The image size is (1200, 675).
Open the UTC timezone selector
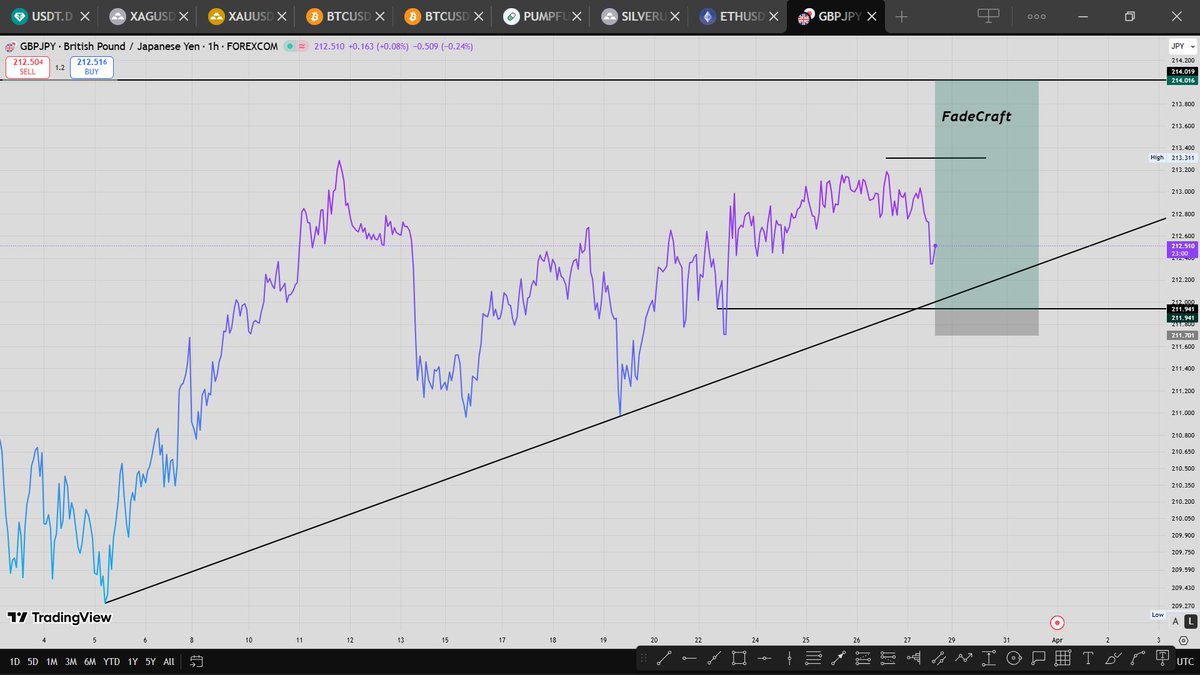click(1184, 661)
